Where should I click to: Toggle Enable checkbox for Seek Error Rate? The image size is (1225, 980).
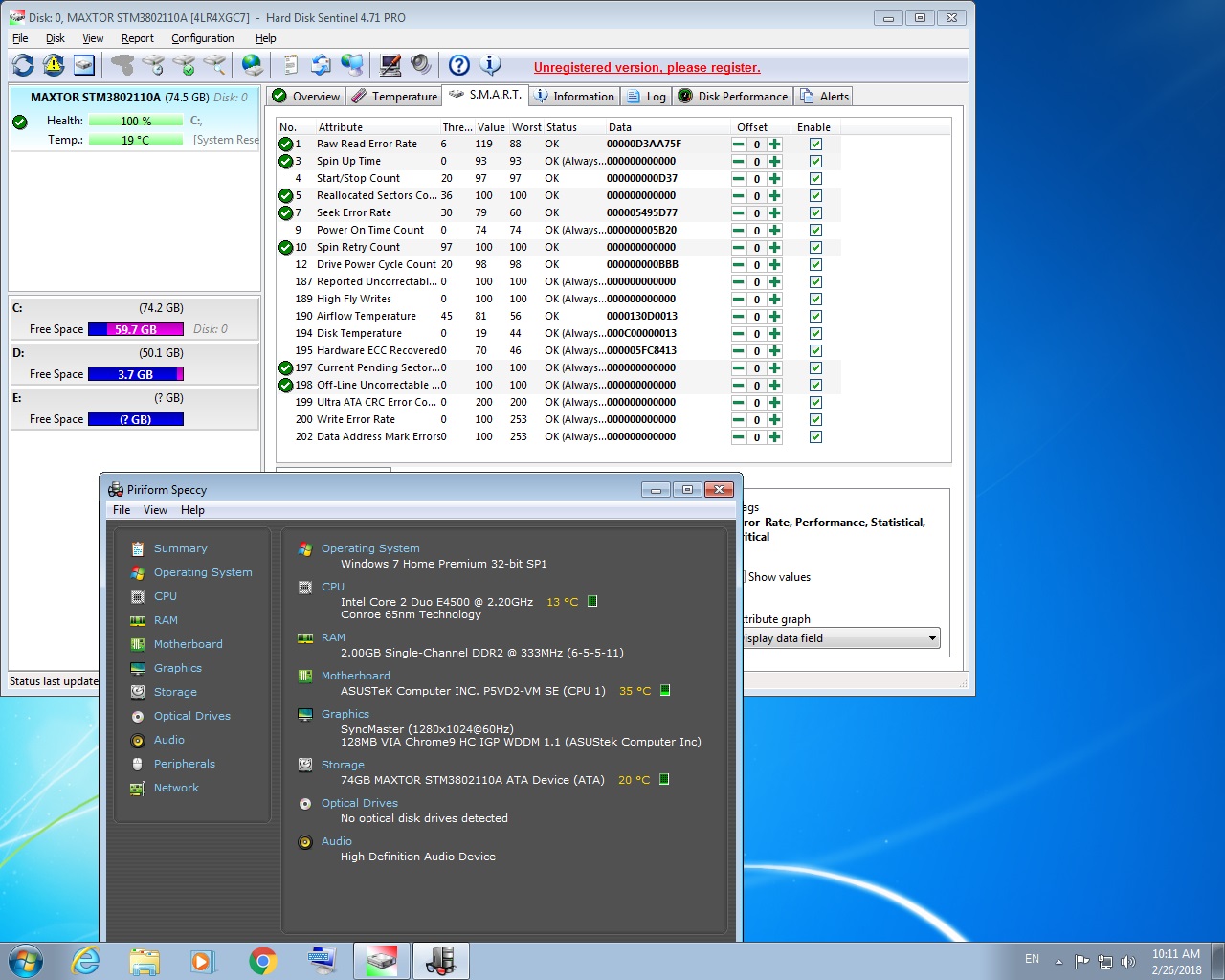(x=815, y=213)
